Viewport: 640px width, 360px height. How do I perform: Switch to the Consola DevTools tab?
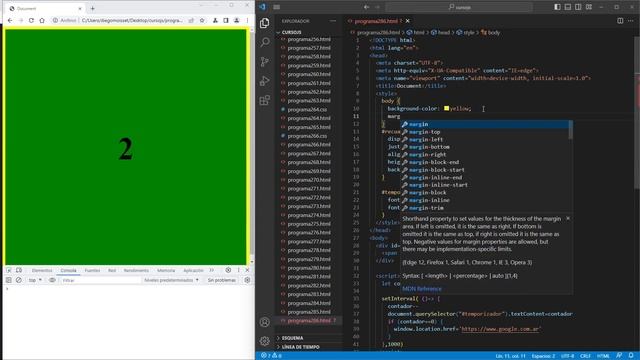point(68,270)
